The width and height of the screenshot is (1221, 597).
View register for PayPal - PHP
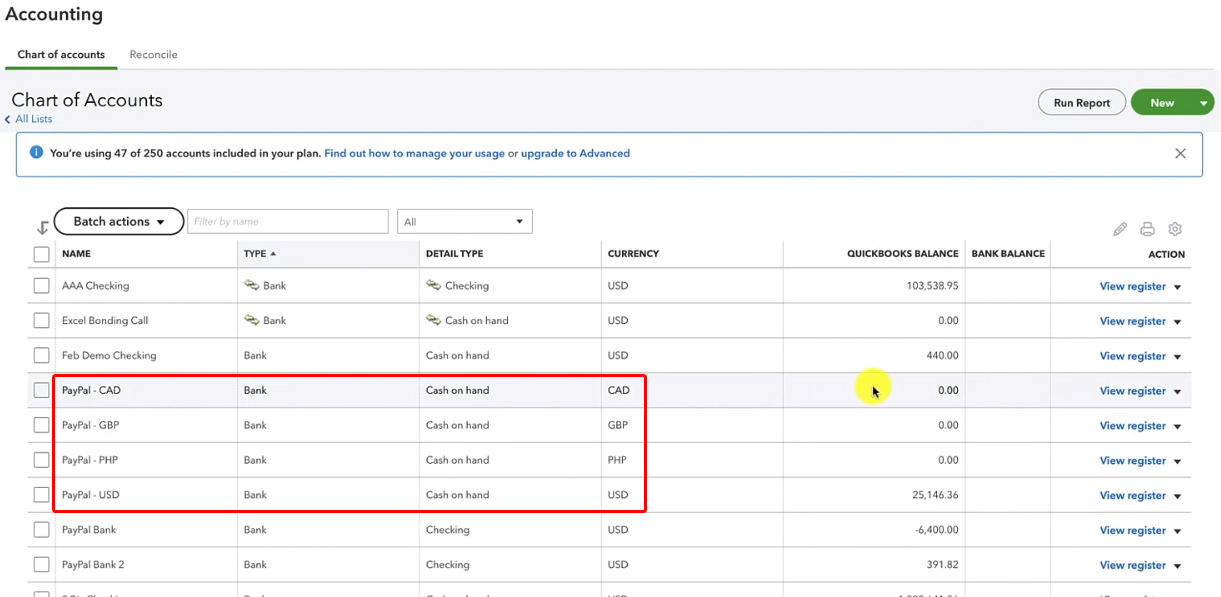point(1132,461)
